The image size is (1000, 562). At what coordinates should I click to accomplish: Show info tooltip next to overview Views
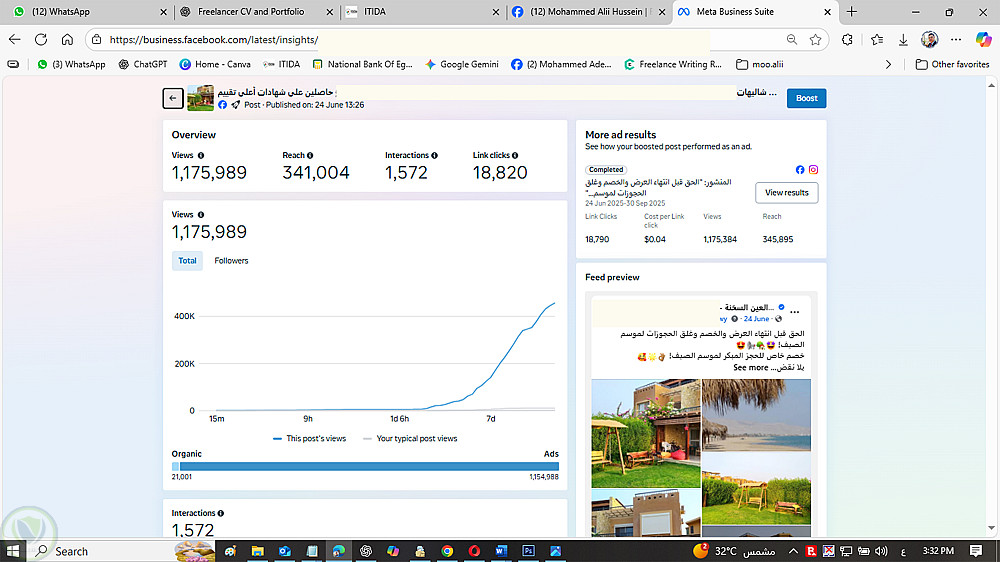point(201,156)
